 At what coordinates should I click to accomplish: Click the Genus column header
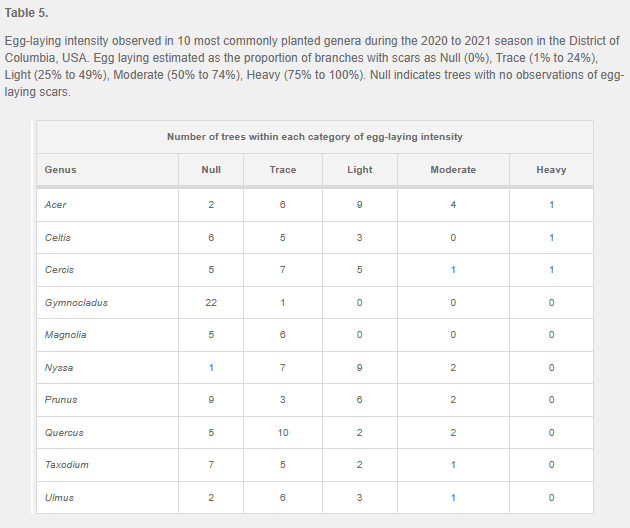[x=61, y=170]
